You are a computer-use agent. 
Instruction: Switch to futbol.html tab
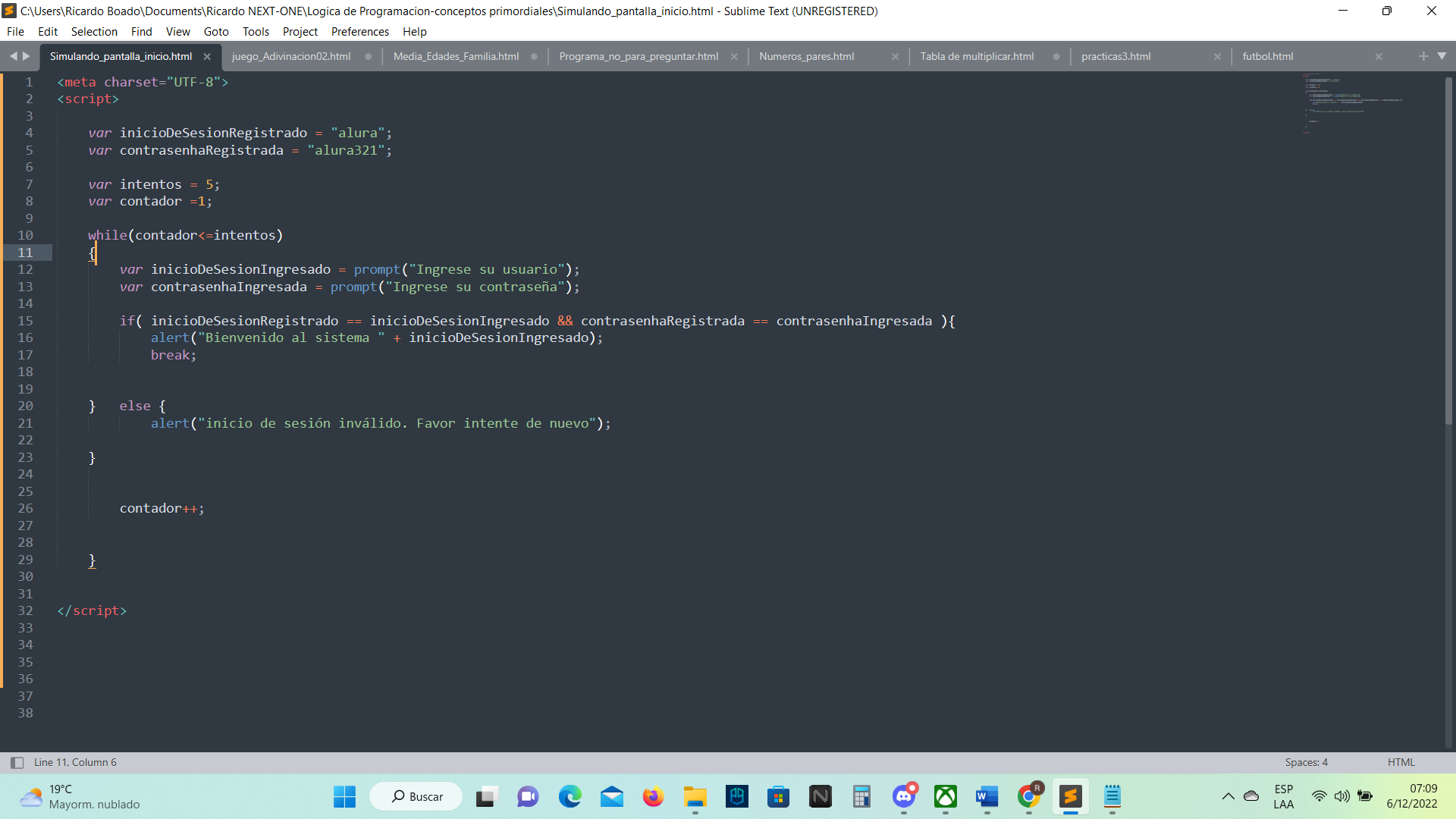coord(1268,57)
